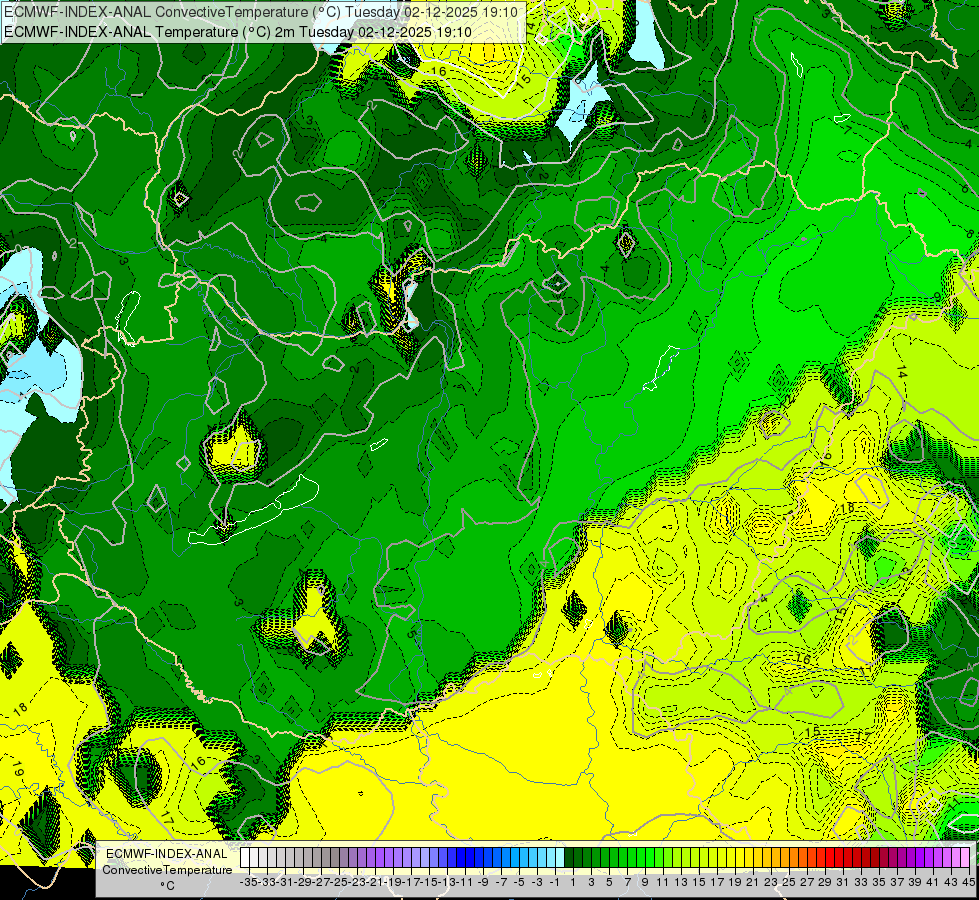This screenshot has height=900, width=979.
Task: Click the Temperature 2m title line
Action: point(238,32)
